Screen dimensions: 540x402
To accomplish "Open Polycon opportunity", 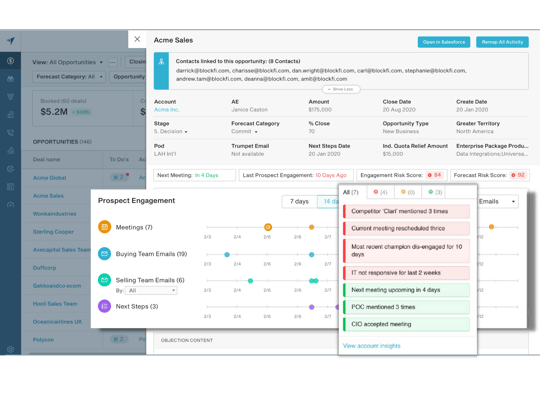I will click(43, 340).
